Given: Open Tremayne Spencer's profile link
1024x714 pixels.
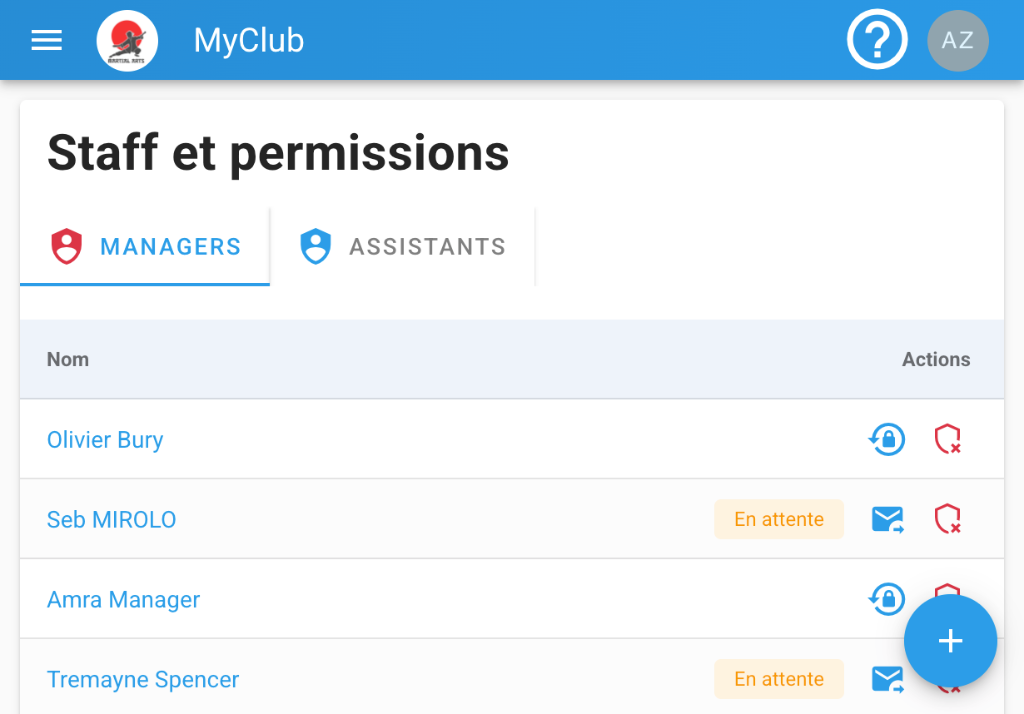Looking at the screenshot, I should pos(143,680).
